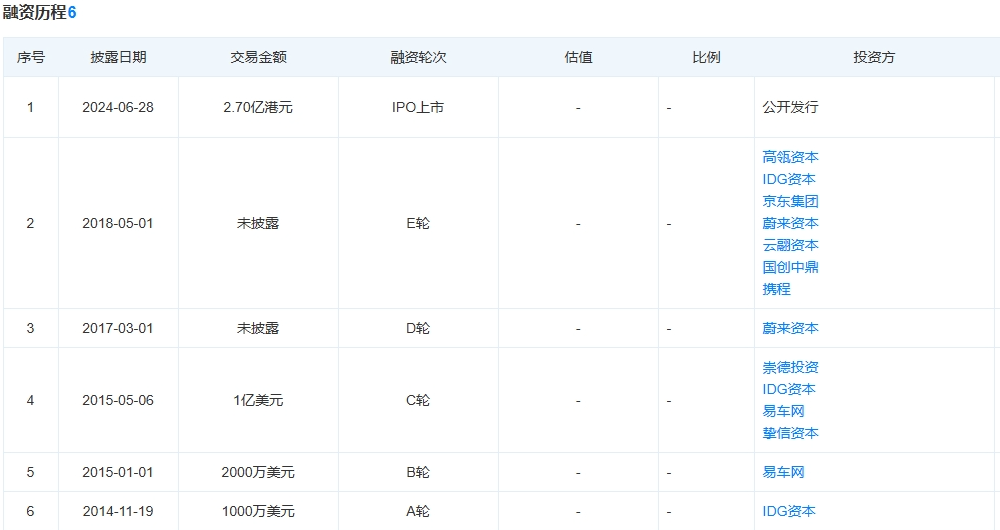Click the 估值 column header
The image size is (1000, 530).
click(578, 57)
